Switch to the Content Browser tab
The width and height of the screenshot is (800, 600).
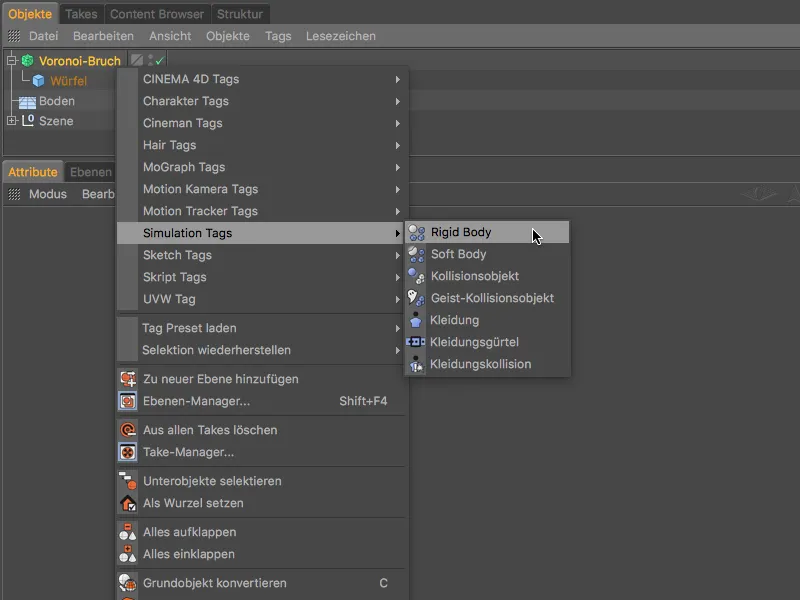(157, 14)
